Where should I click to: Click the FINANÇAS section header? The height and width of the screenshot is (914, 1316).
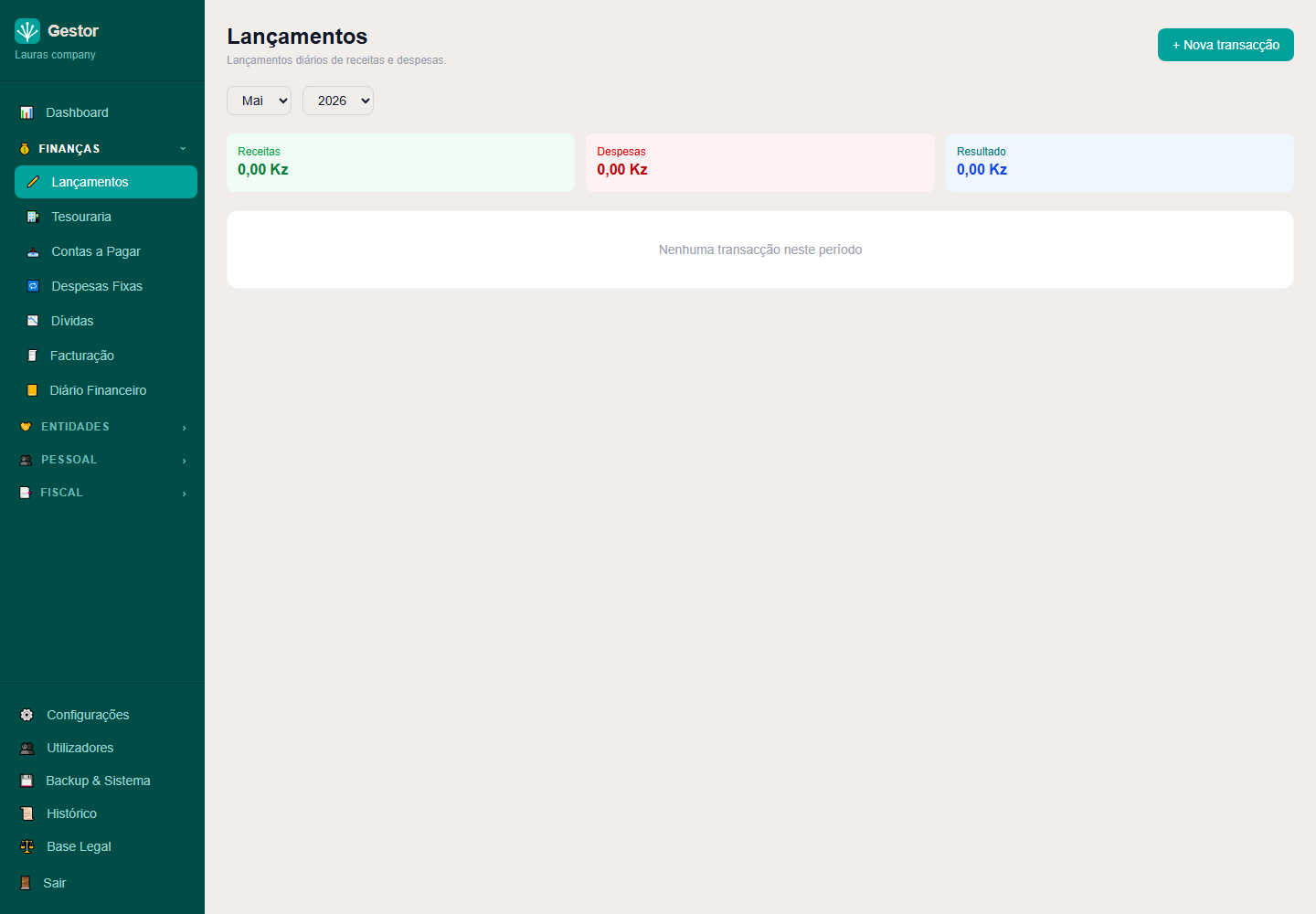click(x=102, y=148)
